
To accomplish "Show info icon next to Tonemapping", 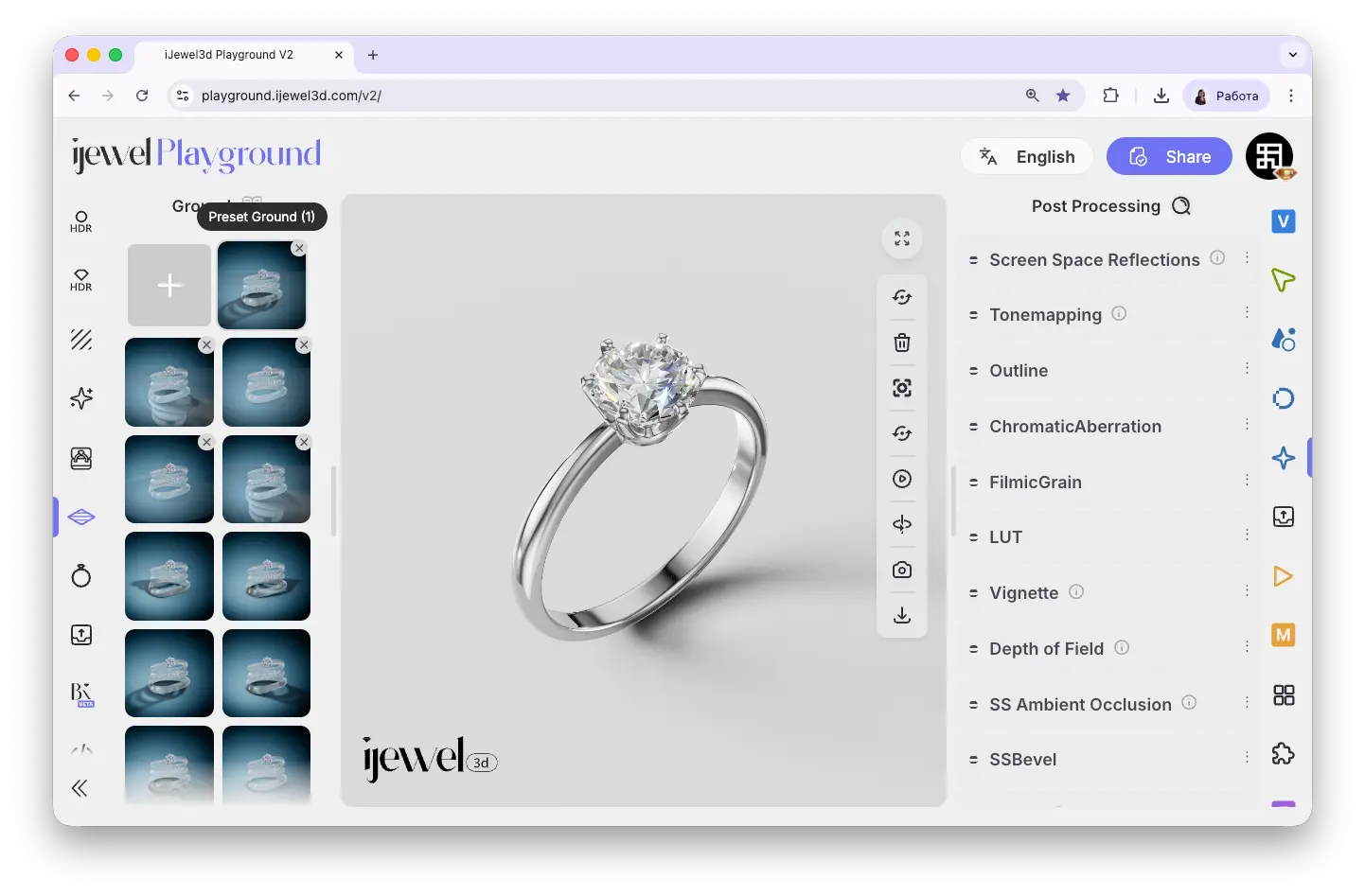I will tap(1119, 313).
